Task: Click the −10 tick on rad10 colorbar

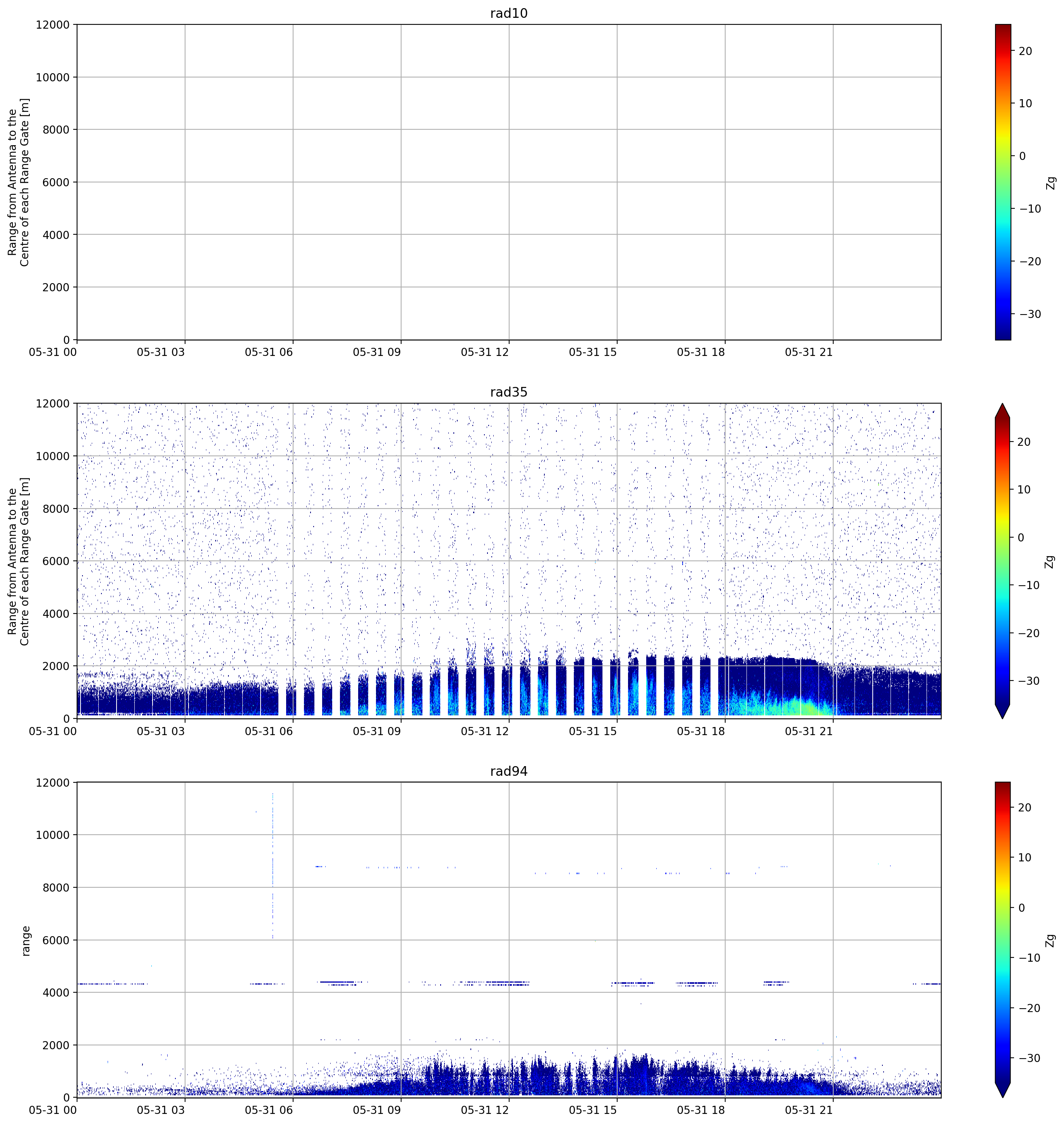Action: click(x=1030, y=209)
